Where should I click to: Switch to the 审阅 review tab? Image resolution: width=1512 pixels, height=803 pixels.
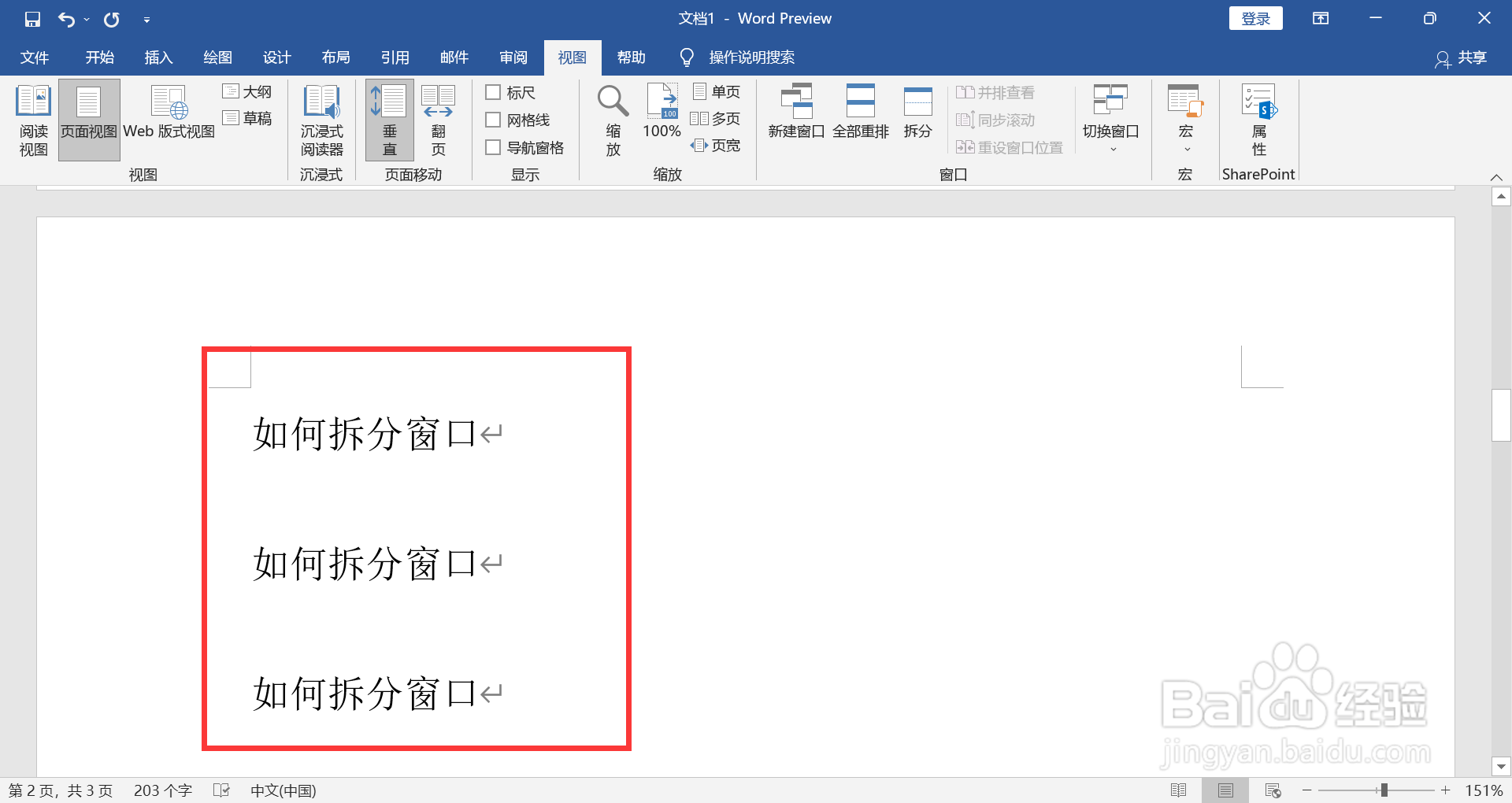coord(513,57)
